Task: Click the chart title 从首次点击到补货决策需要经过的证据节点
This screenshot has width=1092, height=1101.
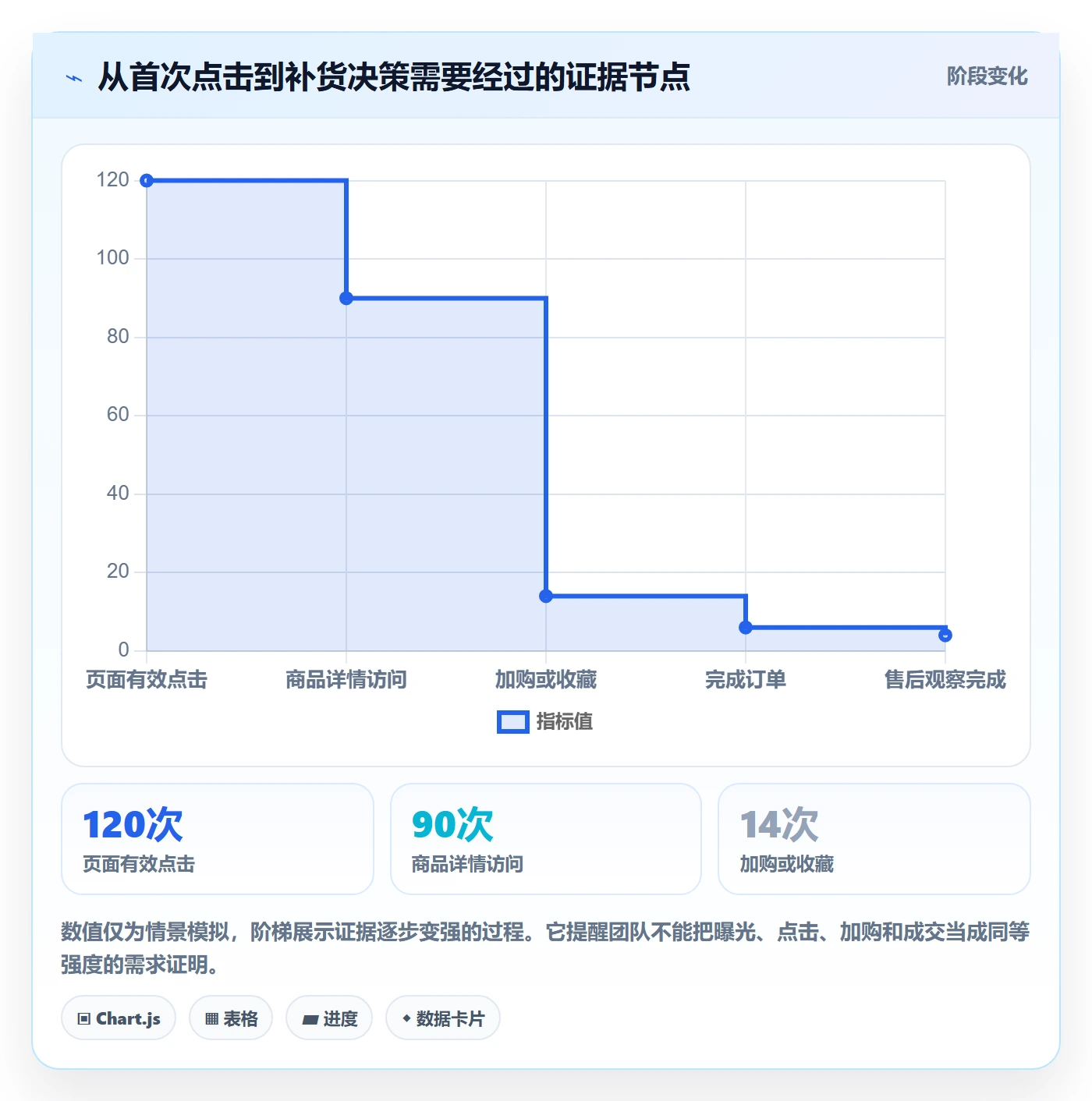Action: tap(394, 77)
